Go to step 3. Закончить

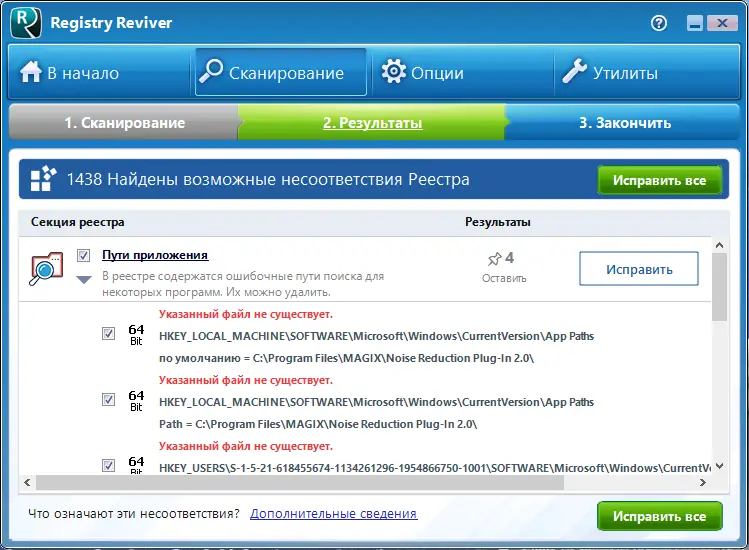(x=624, y=123)
